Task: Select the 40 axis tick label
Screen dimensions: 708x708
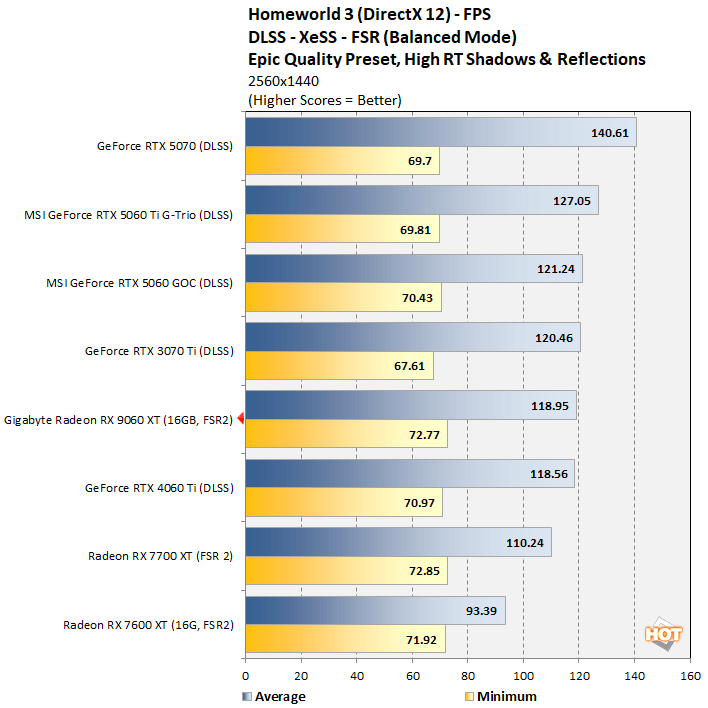Action: pos(357,676)
